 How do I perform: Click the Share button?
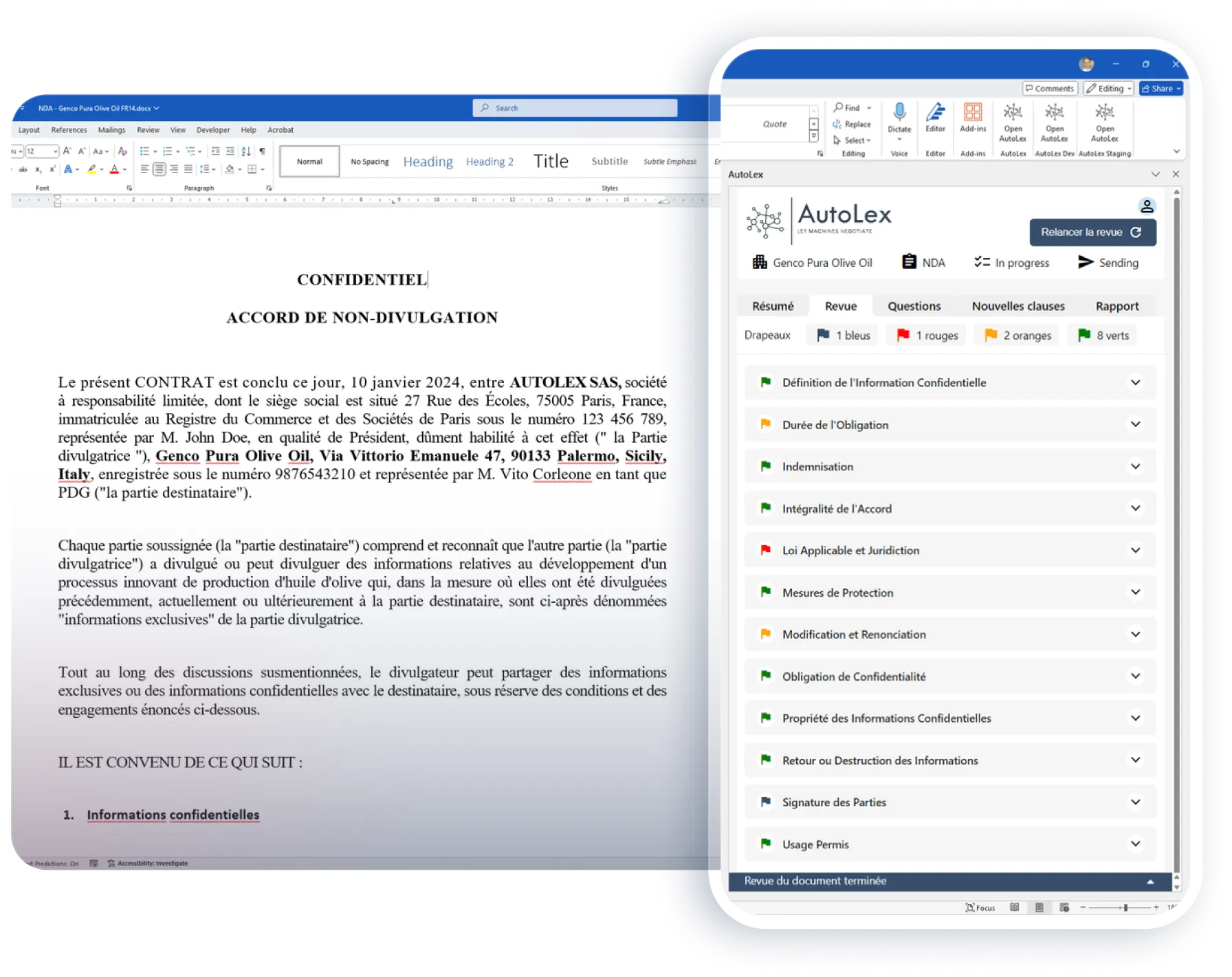pos(1160,88)
